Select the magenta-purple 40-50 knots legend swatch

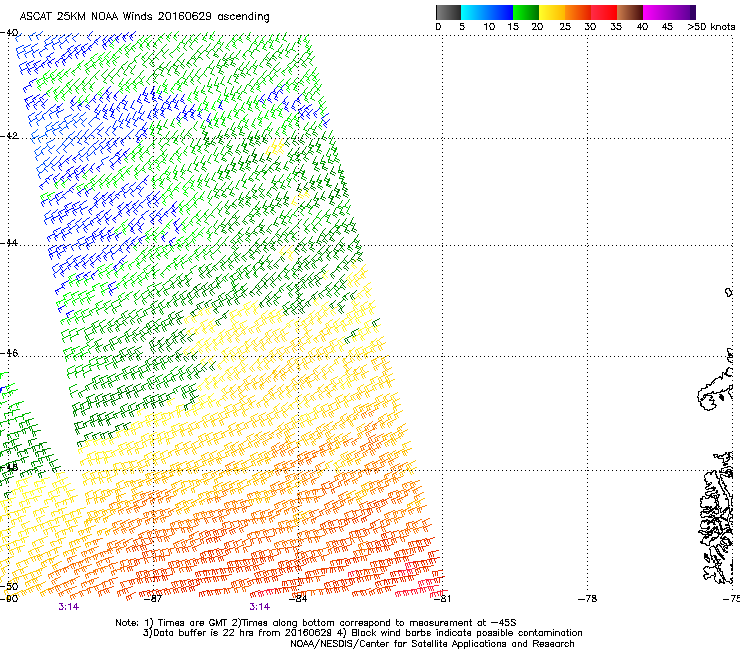coord(669,12)
